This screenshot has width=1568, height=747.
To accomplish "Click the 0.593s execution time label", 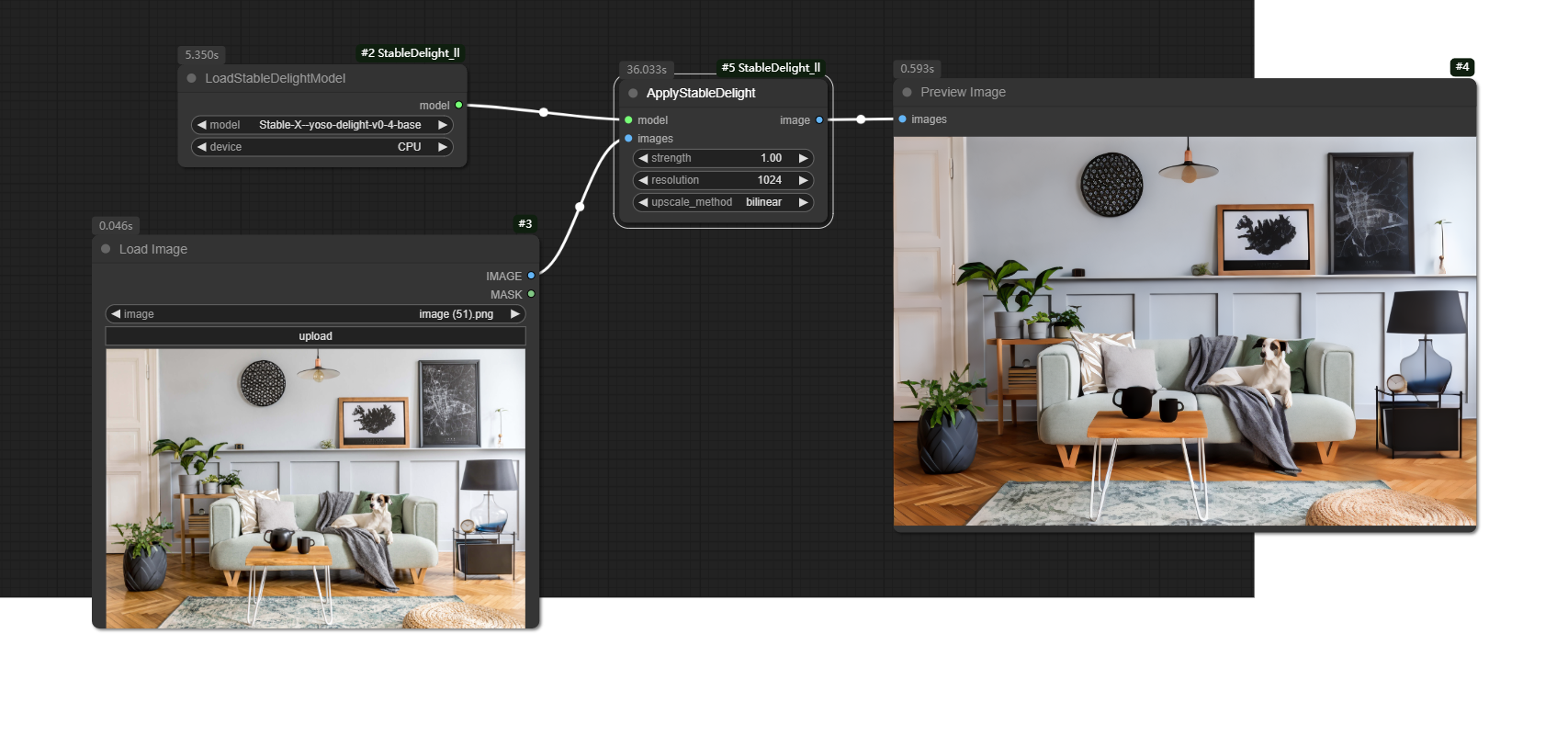I will click(918, 69).
